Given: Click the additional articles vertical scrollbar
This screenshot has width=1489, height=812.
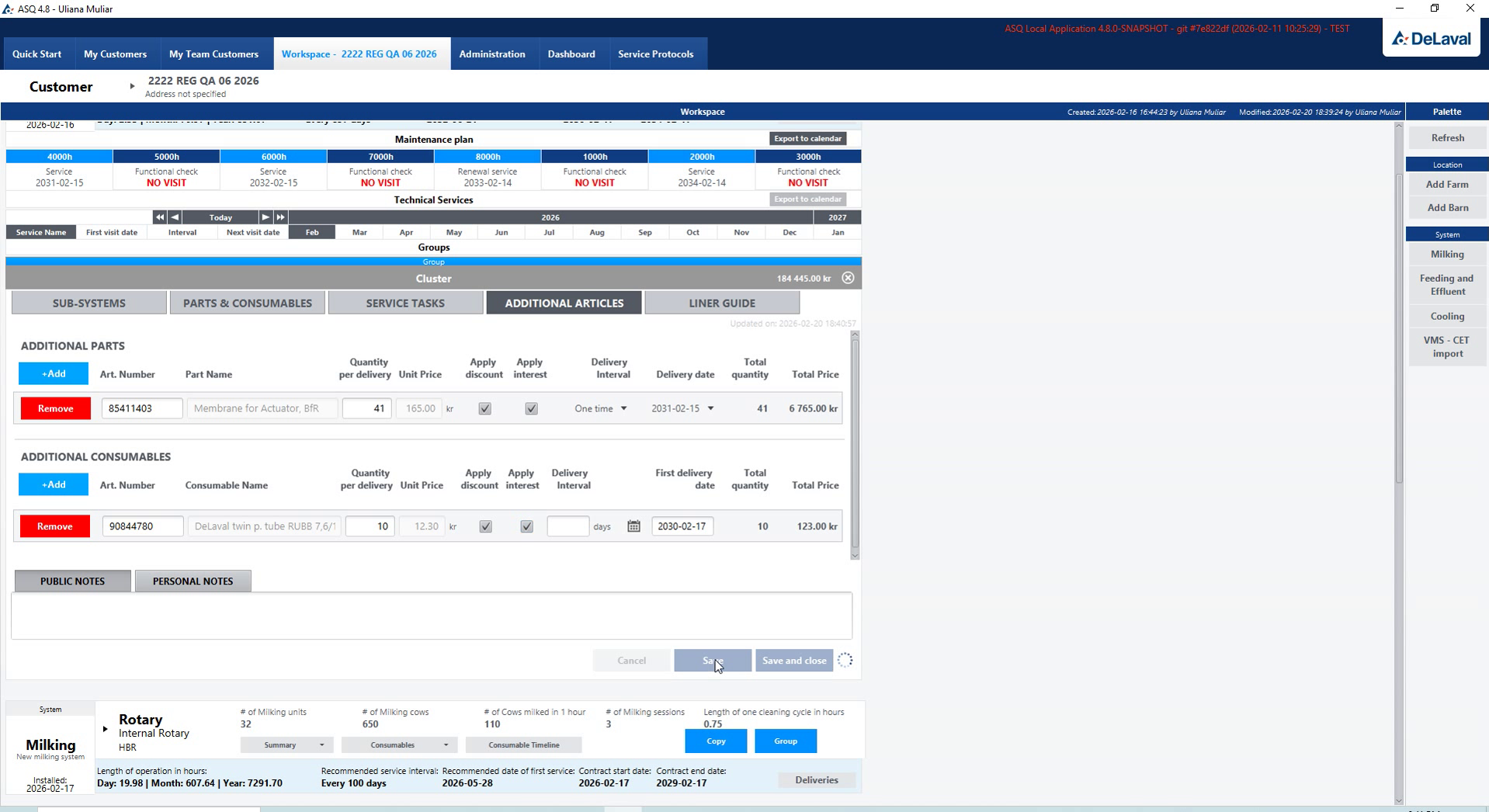Looking at the screenshot, I should 855,445.
